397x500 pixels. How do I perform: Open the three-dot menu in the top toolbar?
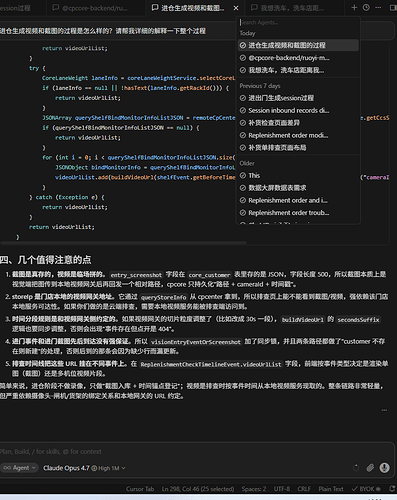pos(378,7)
